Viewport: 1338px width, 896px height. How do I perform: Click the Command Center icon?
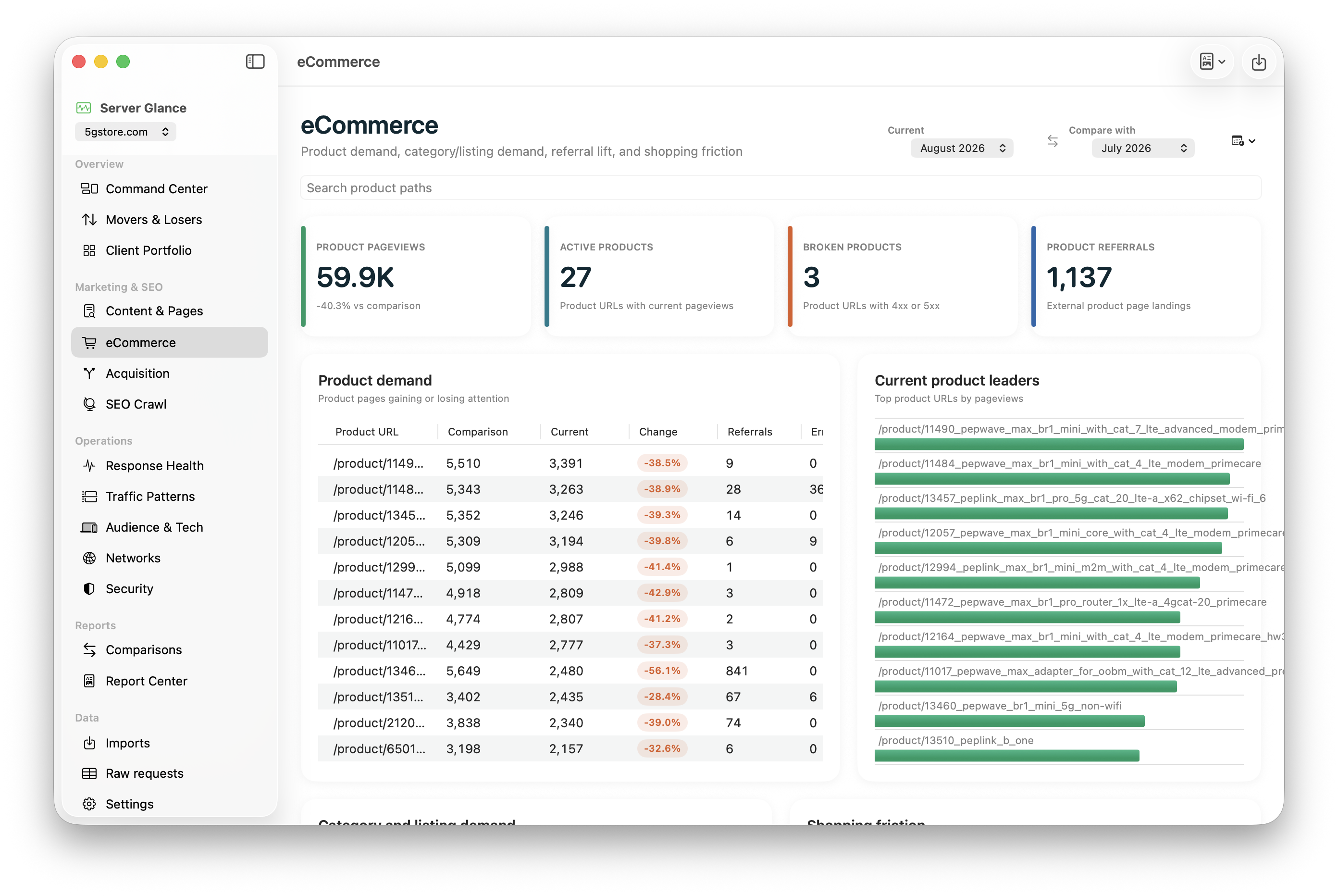point(89,188)
